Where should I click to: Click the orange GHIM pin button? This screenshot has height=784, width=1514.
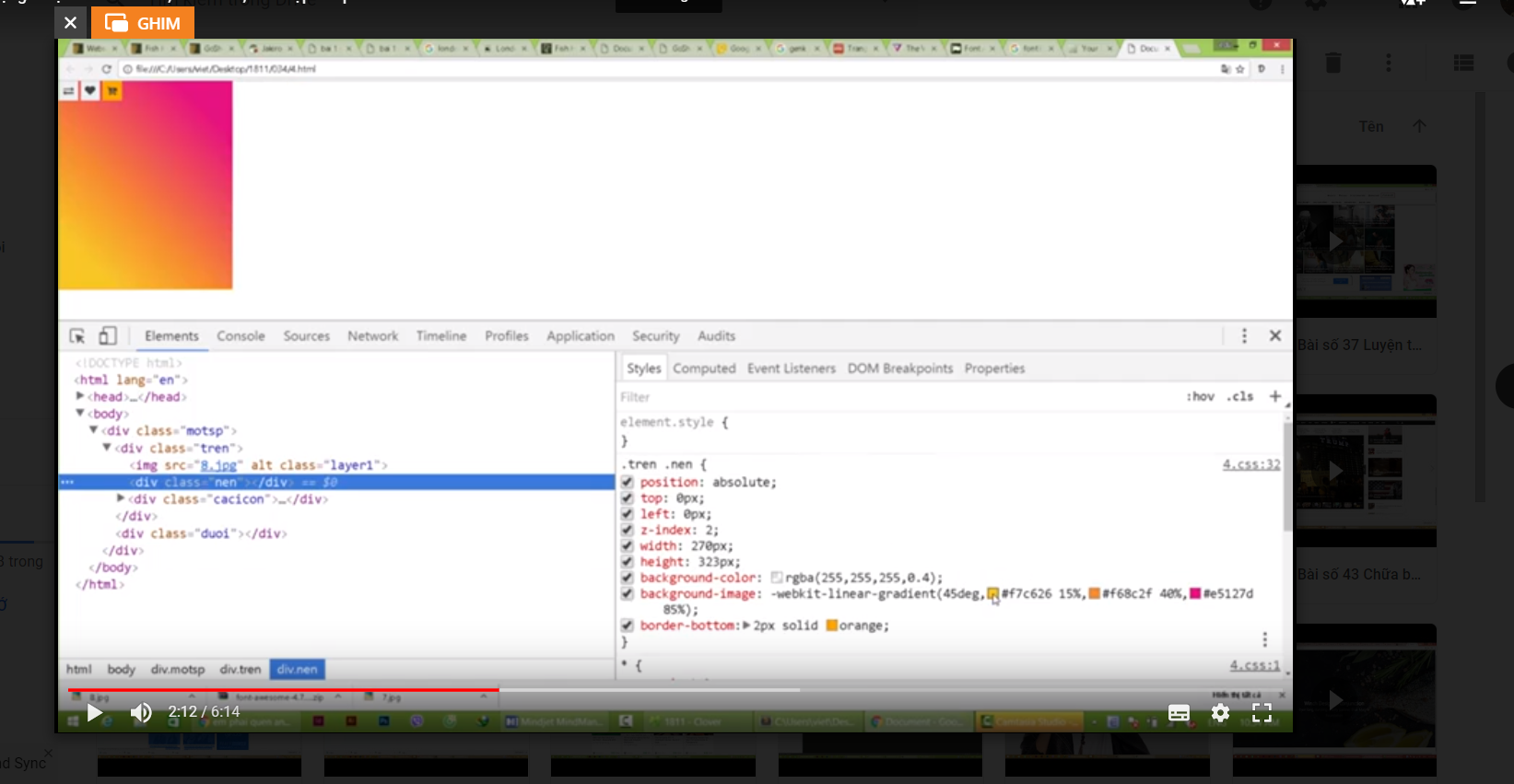(x=143, y=23)
